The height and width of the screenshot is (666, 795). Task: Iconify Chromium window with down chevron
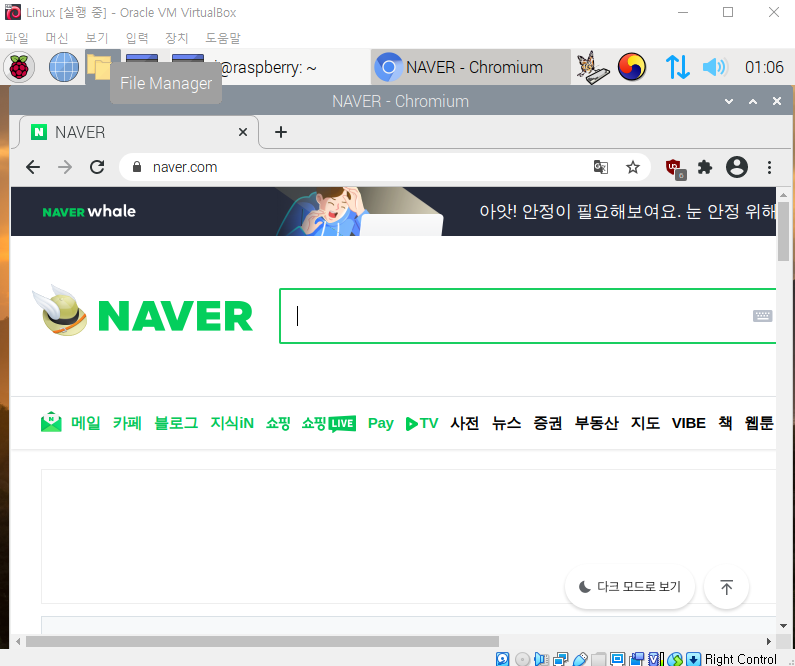(729, 101)
